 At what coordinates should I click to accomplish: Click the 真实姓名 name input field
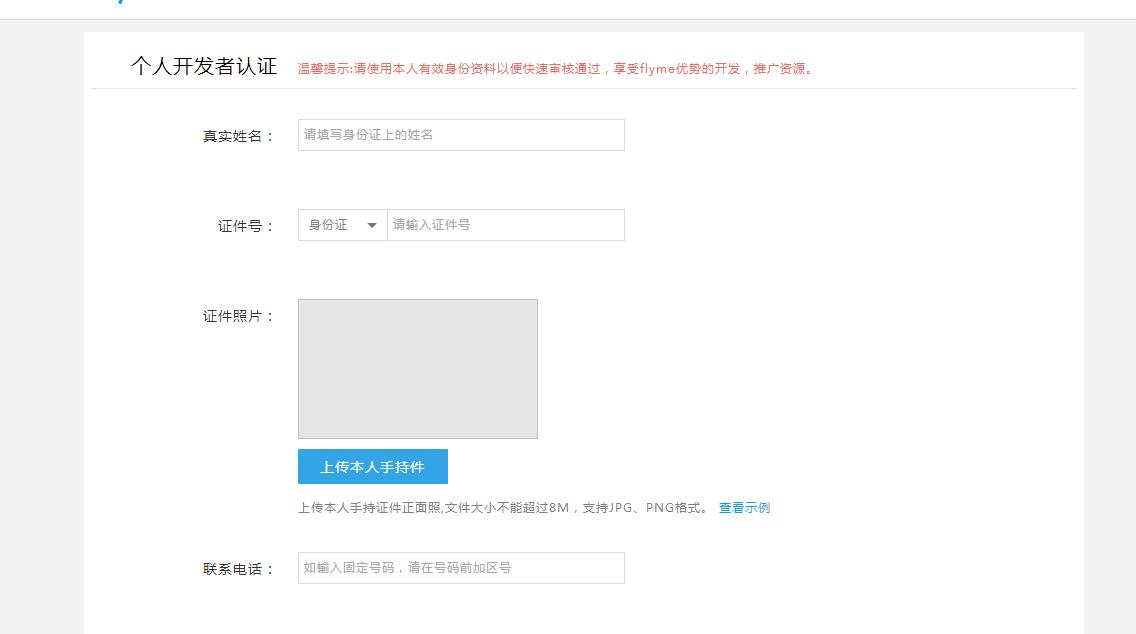click(x=460, y=134)
